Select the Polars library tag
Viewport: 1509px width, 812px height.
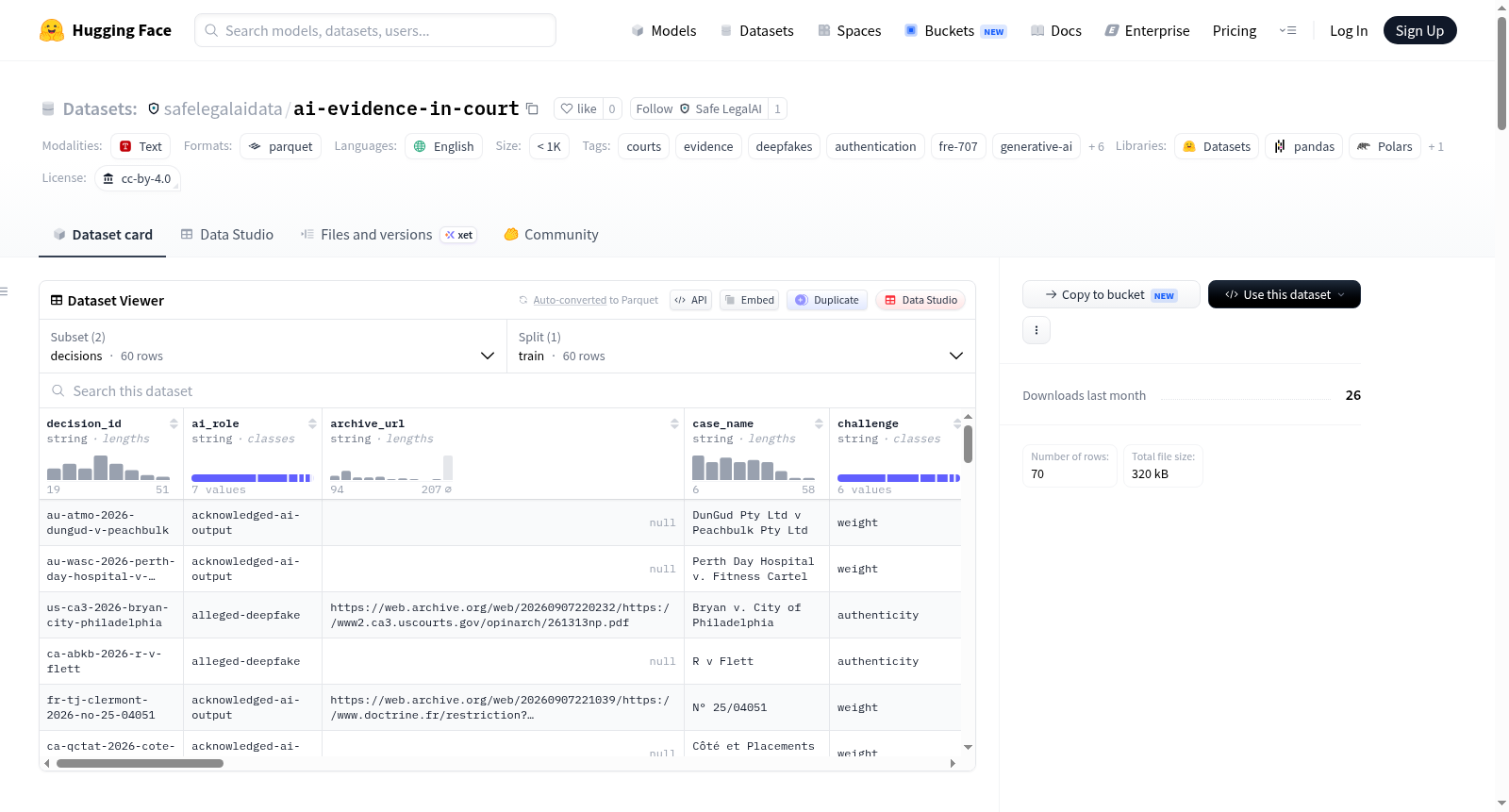[x=1385, y=146]
